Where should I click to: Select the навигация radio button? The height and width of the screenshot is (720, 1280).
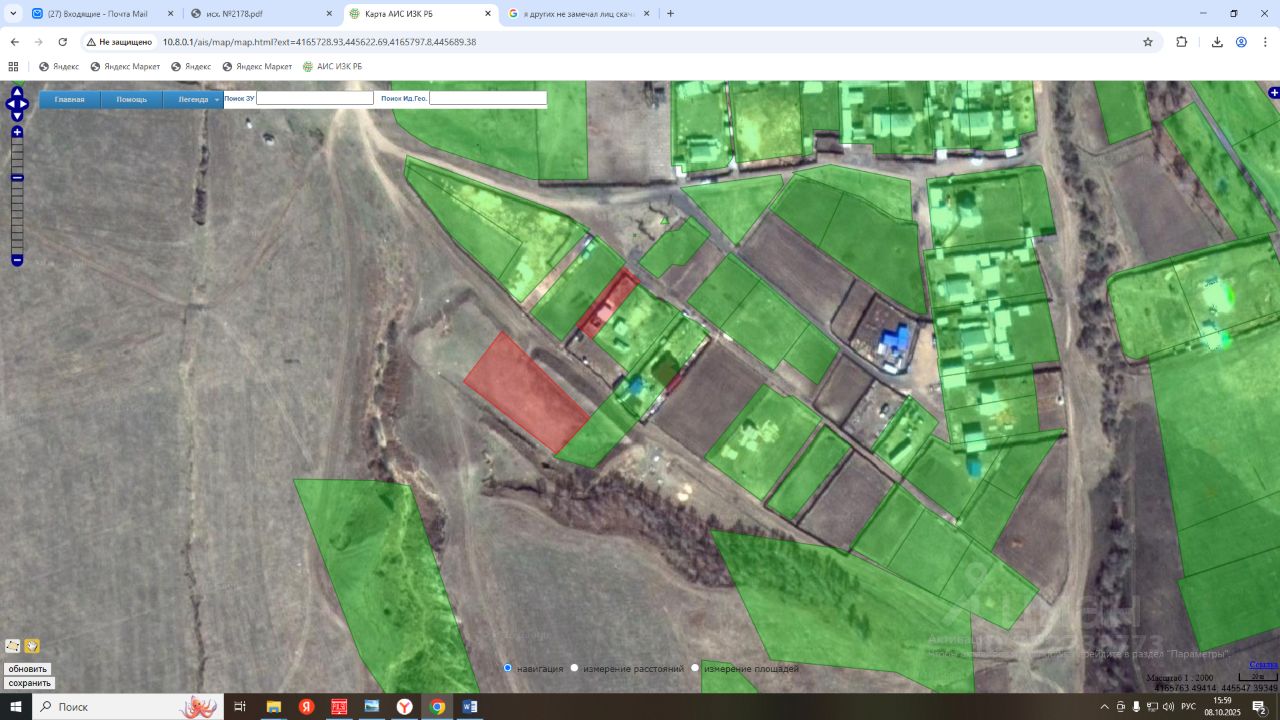(x=508, y=668)
